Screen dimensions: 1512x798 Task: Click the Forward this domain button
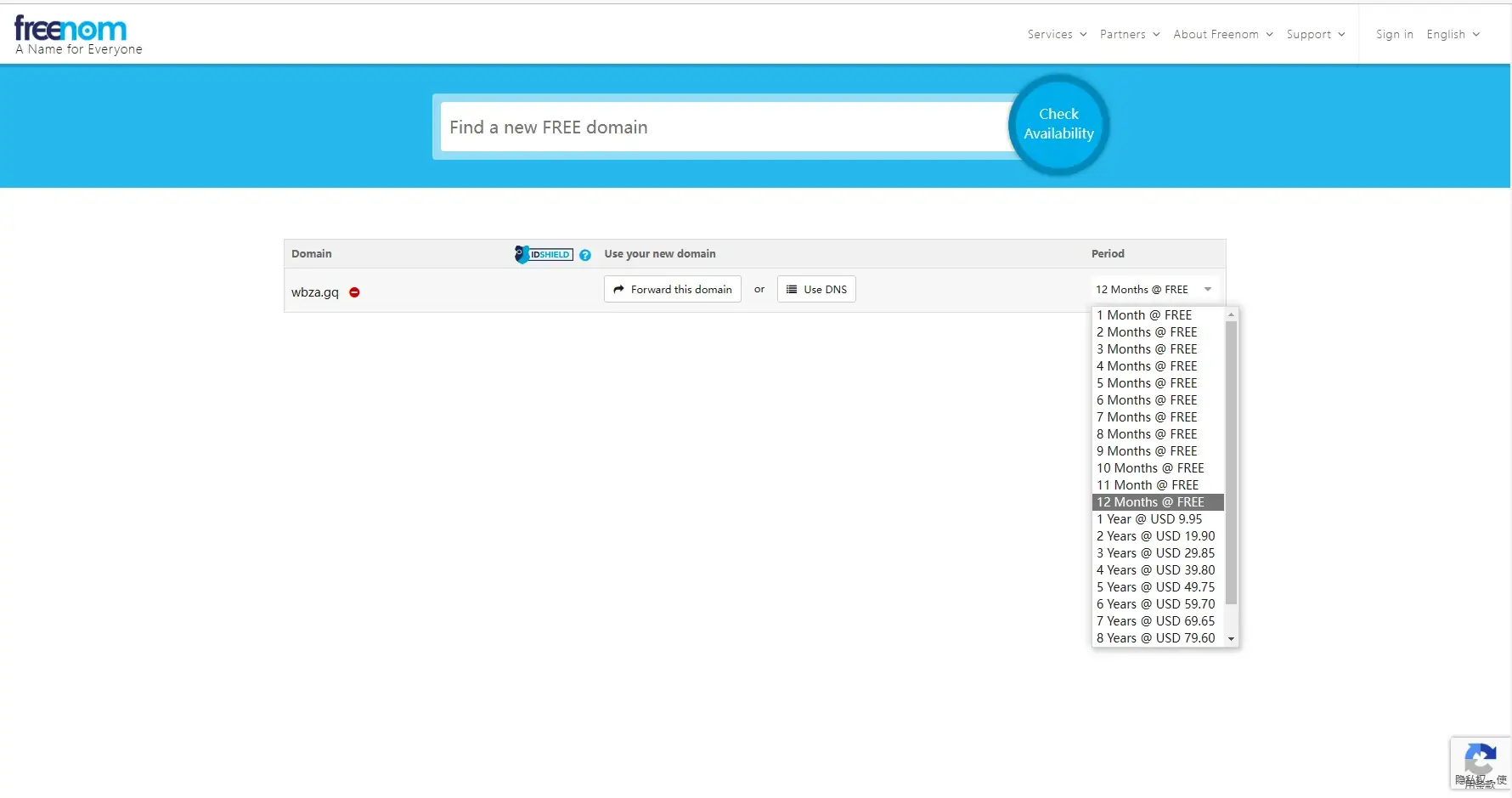(672, 290)
